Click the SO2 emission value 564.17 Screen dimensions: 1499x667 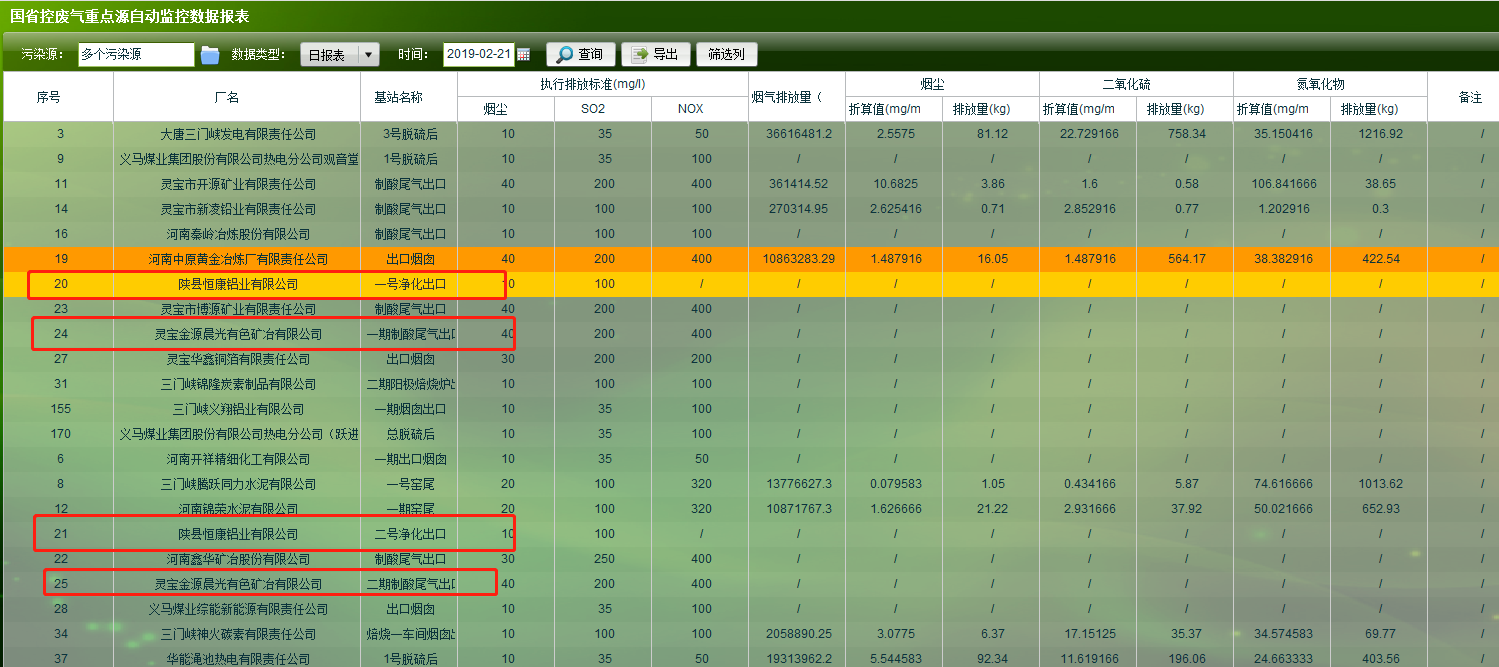pos(1187,259)
